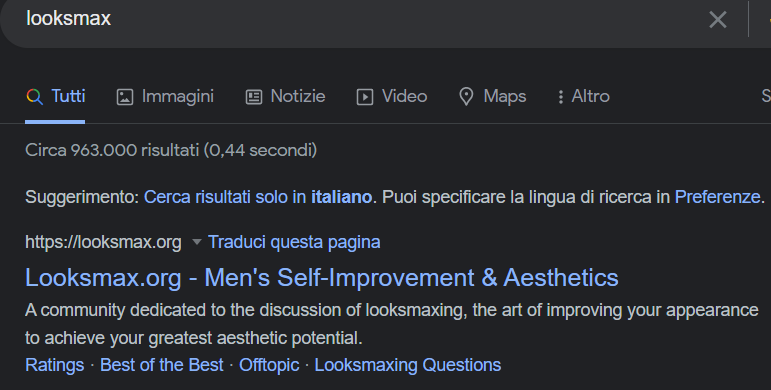The width and height of the screenshot is (771, 390).
Task: Open Looksmax.org Men's Self-Improvement result title
Action: click(x=322, y=278)
